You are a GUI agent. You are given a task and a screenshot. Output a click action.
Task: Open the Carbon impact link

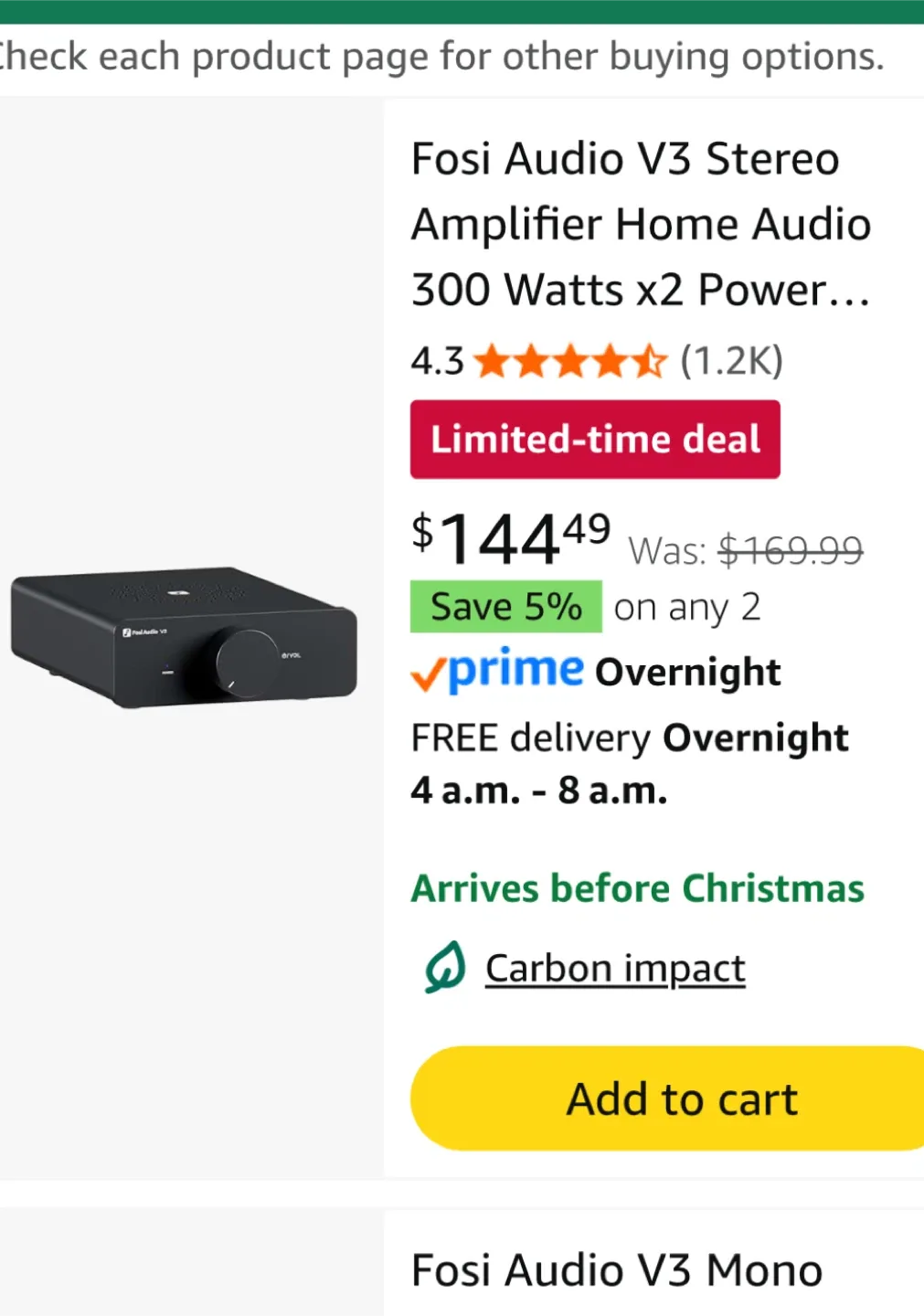pyautogui.click(x=615, y=969)
